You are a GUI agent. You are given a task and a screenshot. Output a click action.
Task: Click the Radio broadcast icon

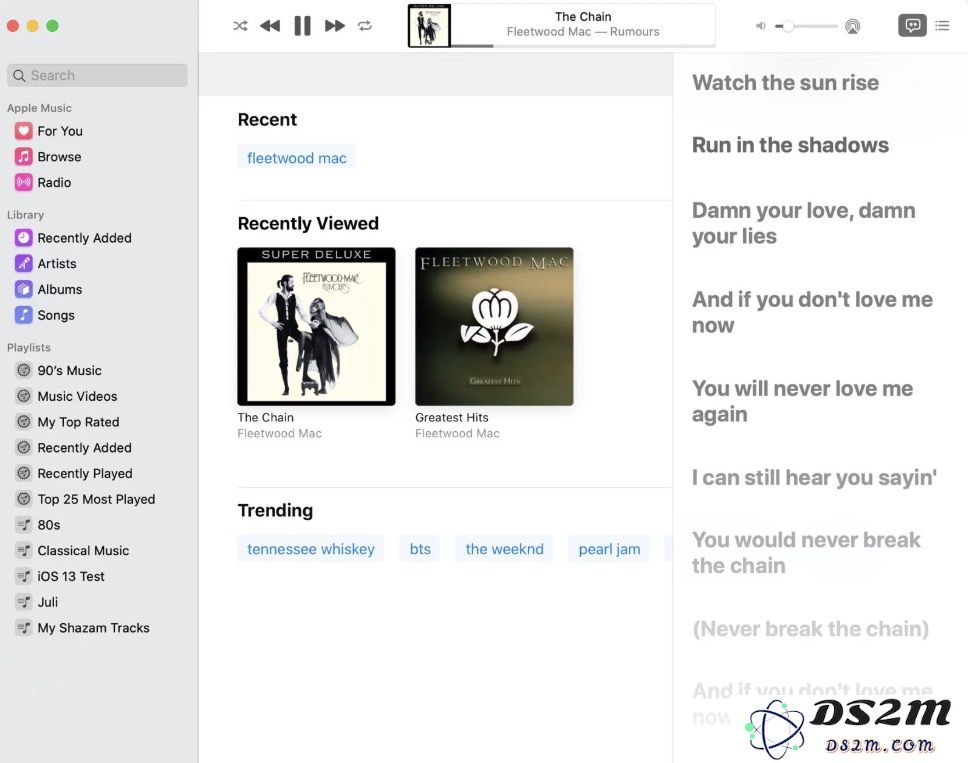pos(23,182)
